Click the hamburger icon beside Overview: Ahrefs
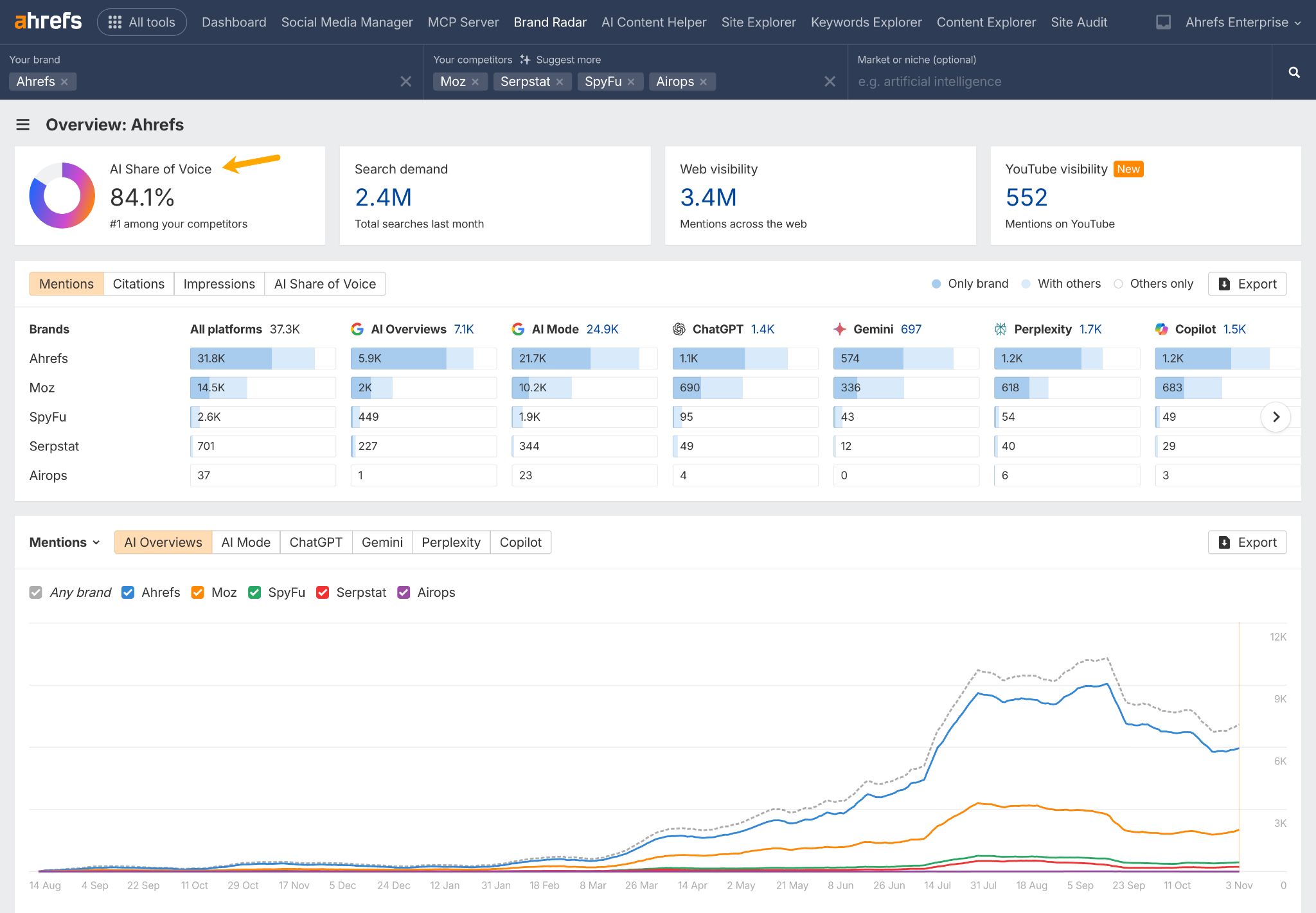Screen dimensions: 1316x913 23,124
